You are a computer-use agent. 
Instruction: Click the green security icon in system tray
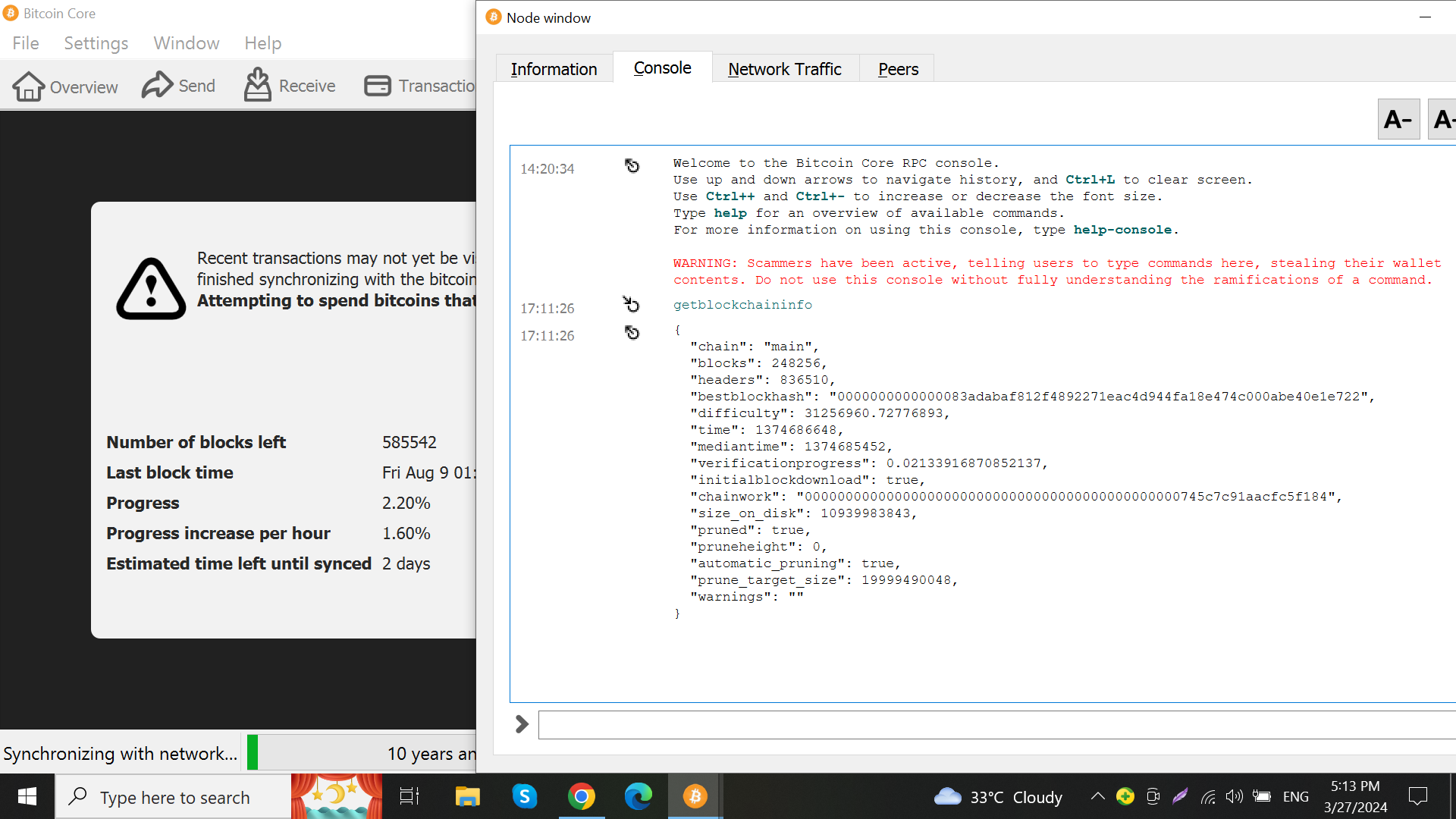click(1125, 796)
